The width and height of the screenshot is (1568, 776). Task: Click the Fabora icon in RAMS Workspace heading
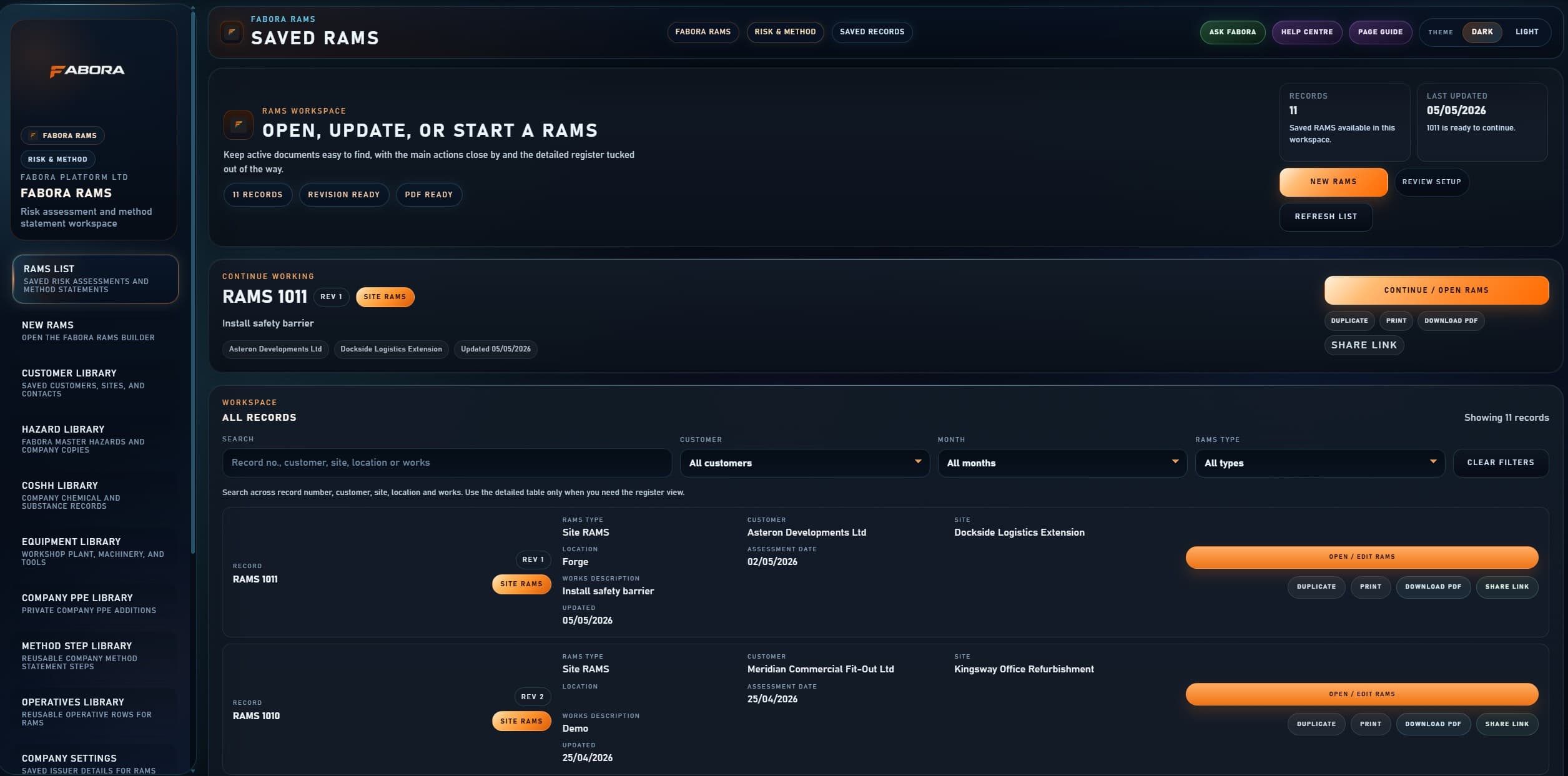(238, 124)
